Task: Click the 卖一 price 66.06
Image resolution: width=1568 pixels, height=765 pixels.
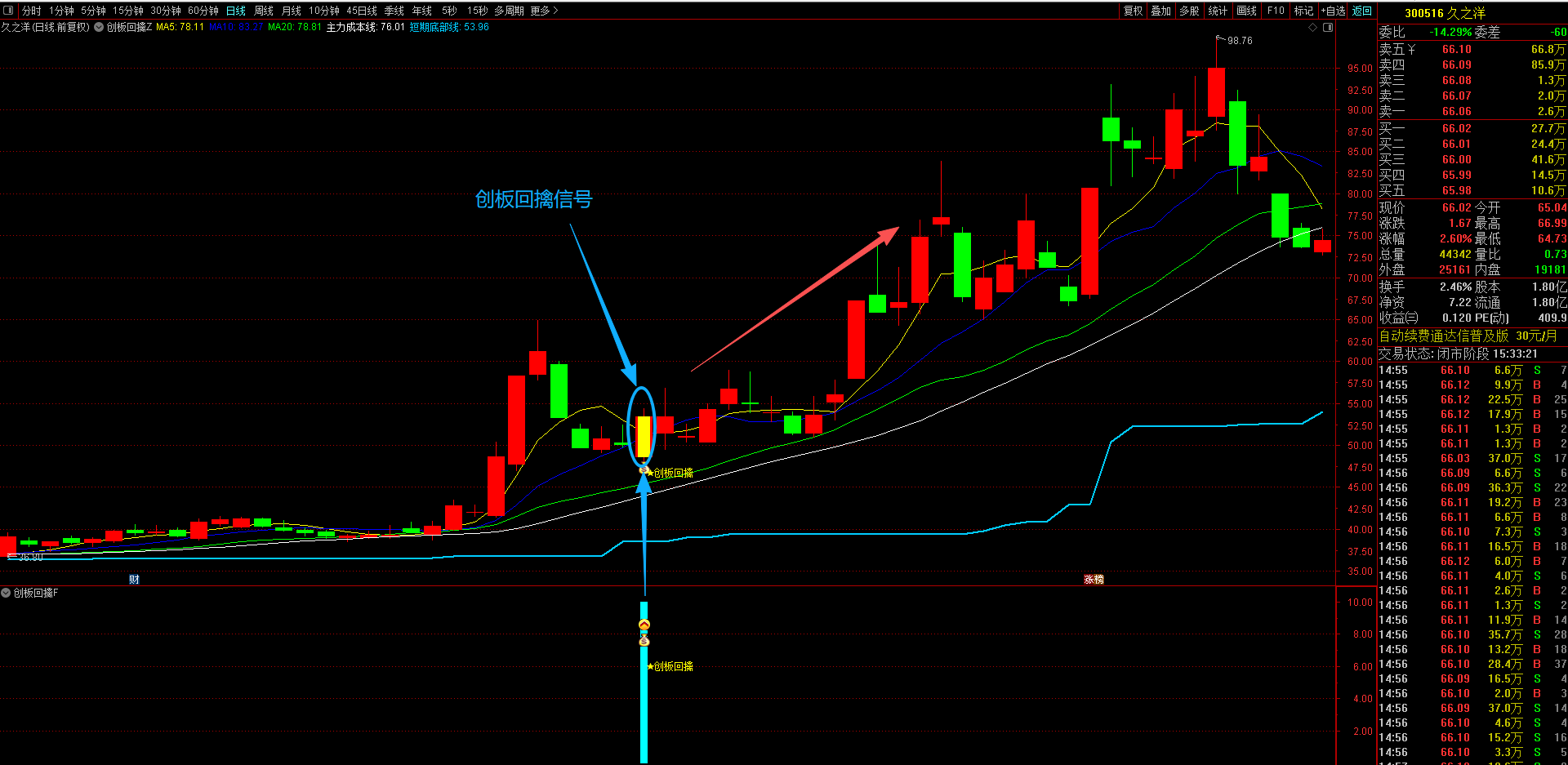Action: [x=1456, y=112]
